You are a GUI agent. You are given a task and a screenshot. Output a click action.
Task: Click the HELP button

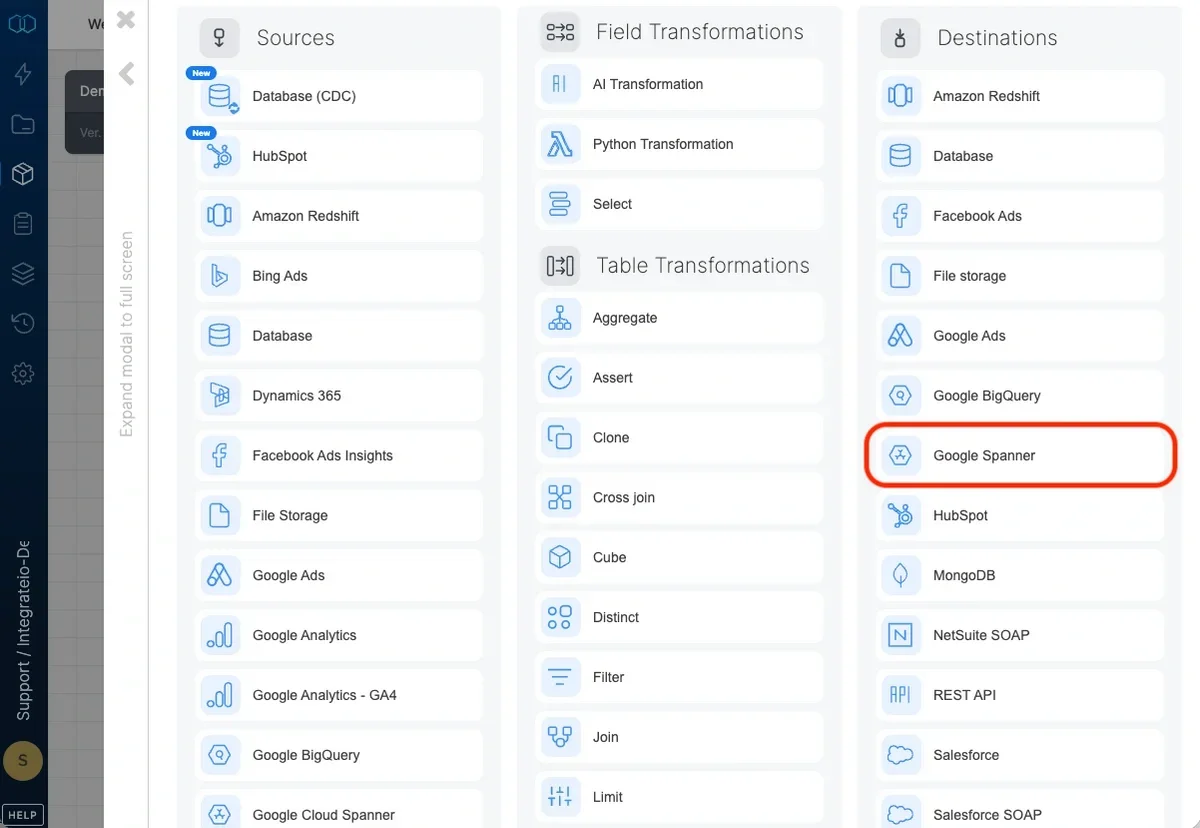tap(23, 815)
